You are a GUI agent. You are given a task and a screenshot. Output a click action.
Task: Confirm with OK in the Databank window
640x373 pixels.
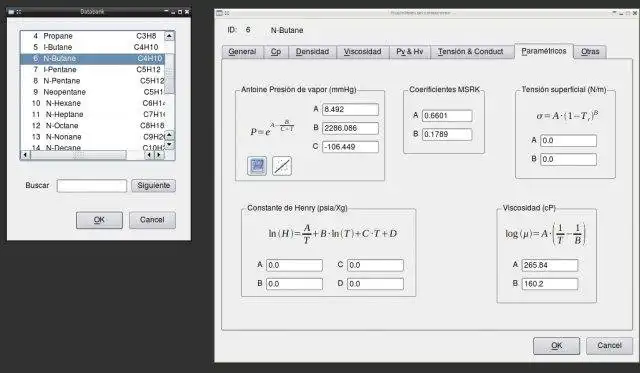(99, 220)
